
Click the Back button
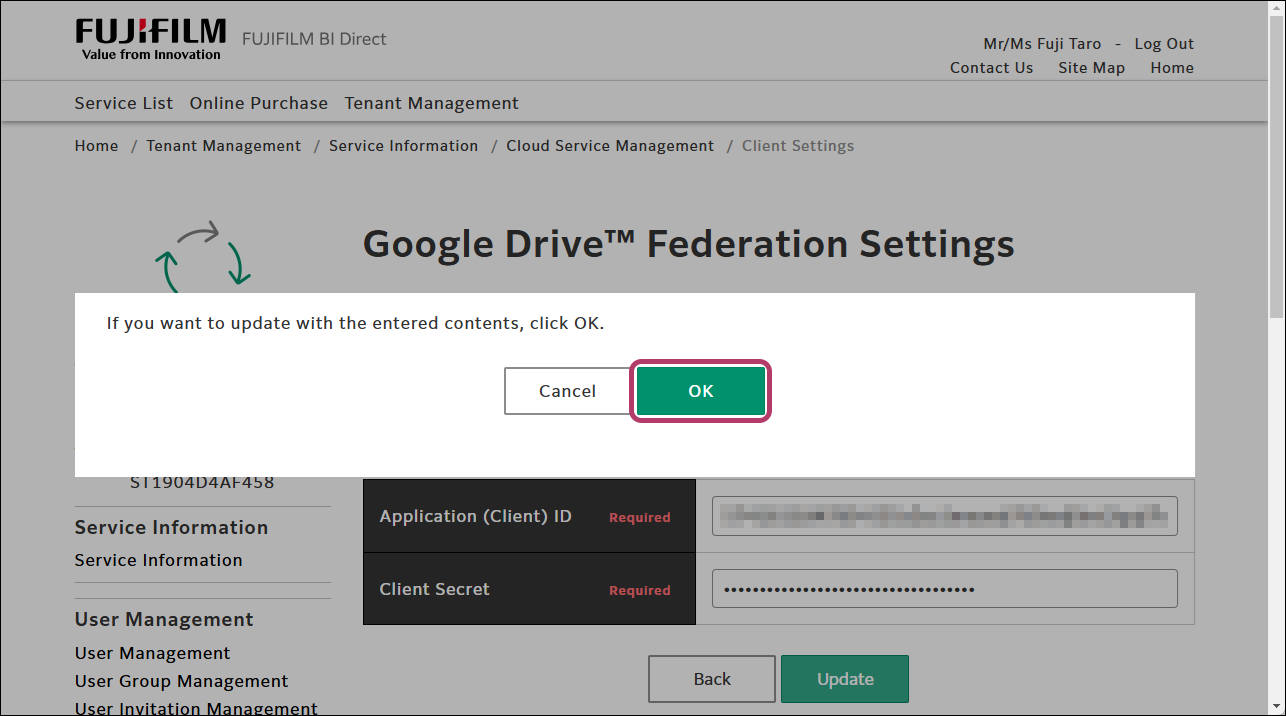[x=711, y=679]
